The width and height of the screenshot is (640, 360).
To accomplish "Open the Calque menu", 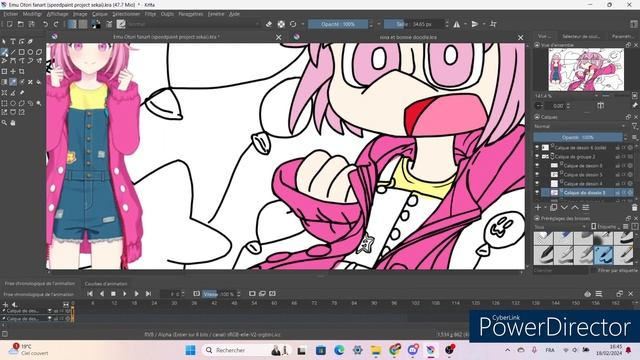I will [x=100, y=14].
